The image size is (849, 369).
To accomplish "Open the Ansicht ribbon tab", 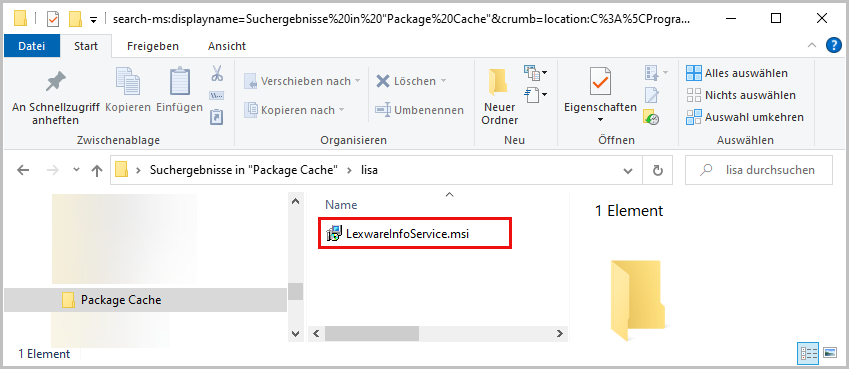I will 227,47.
